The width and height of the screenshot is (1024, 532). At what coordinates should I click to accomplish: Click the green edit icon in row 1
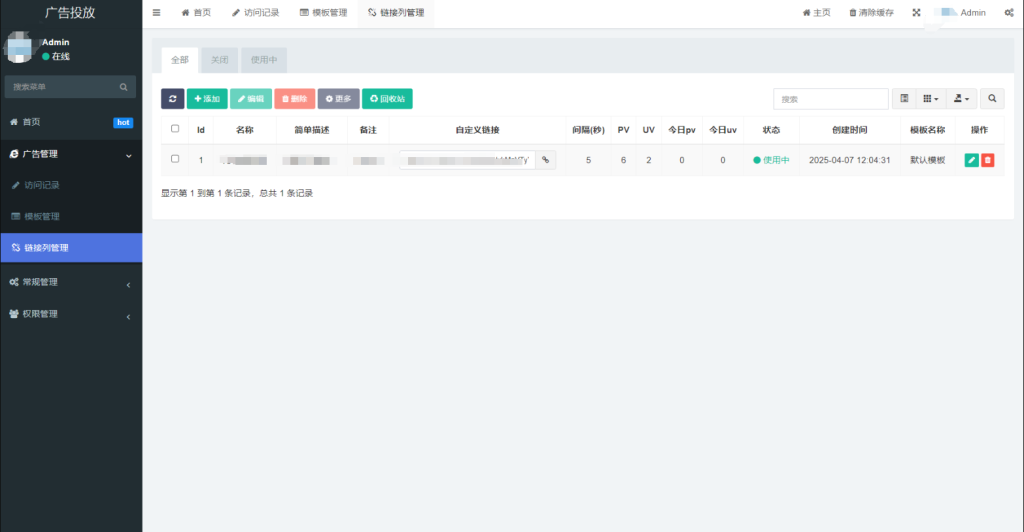971,160
